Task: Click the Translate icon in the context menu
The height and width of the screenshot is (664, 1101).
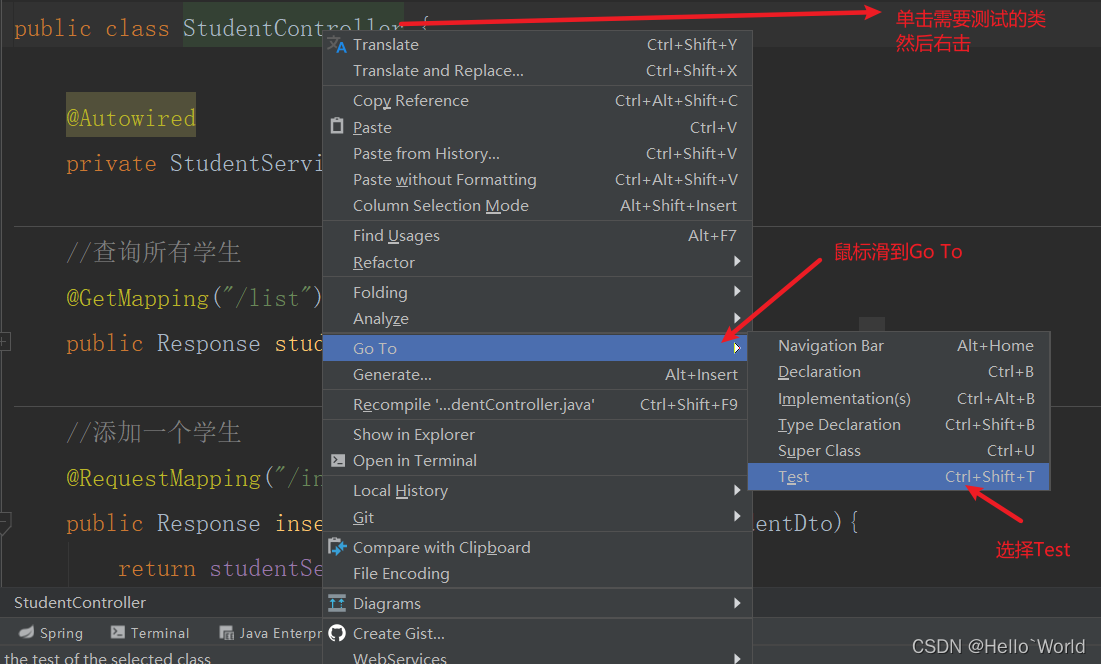Action: pyautogui.click(x=338, y=45)
